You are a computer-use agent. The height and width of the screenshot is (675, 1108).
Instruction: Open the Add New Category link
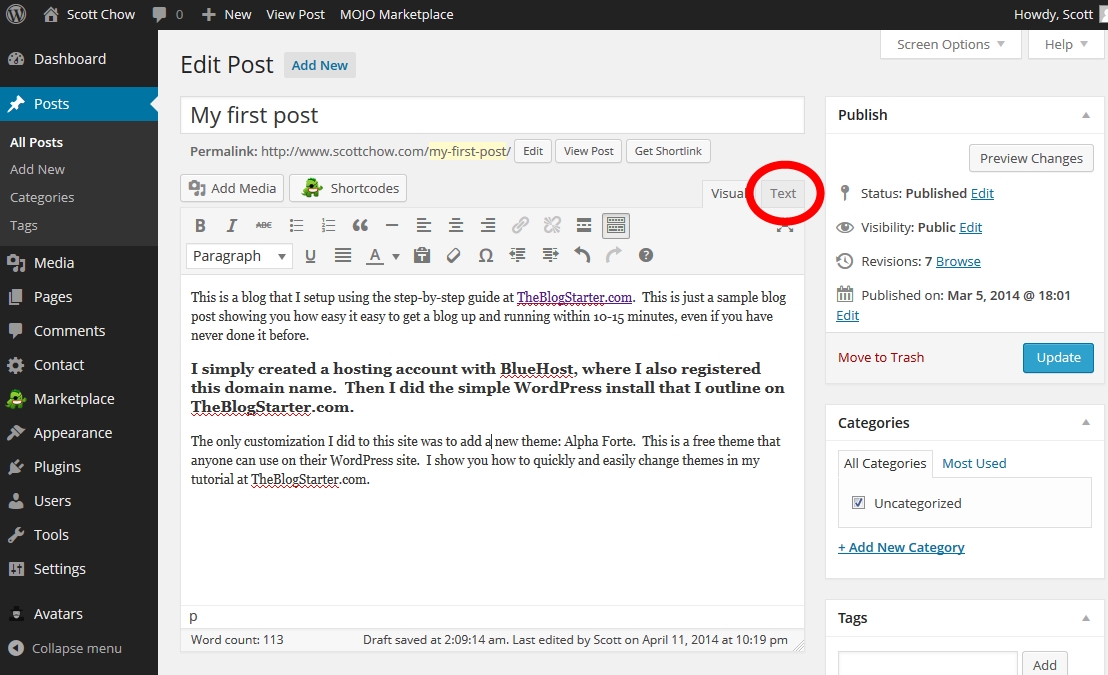pos(901,547)
